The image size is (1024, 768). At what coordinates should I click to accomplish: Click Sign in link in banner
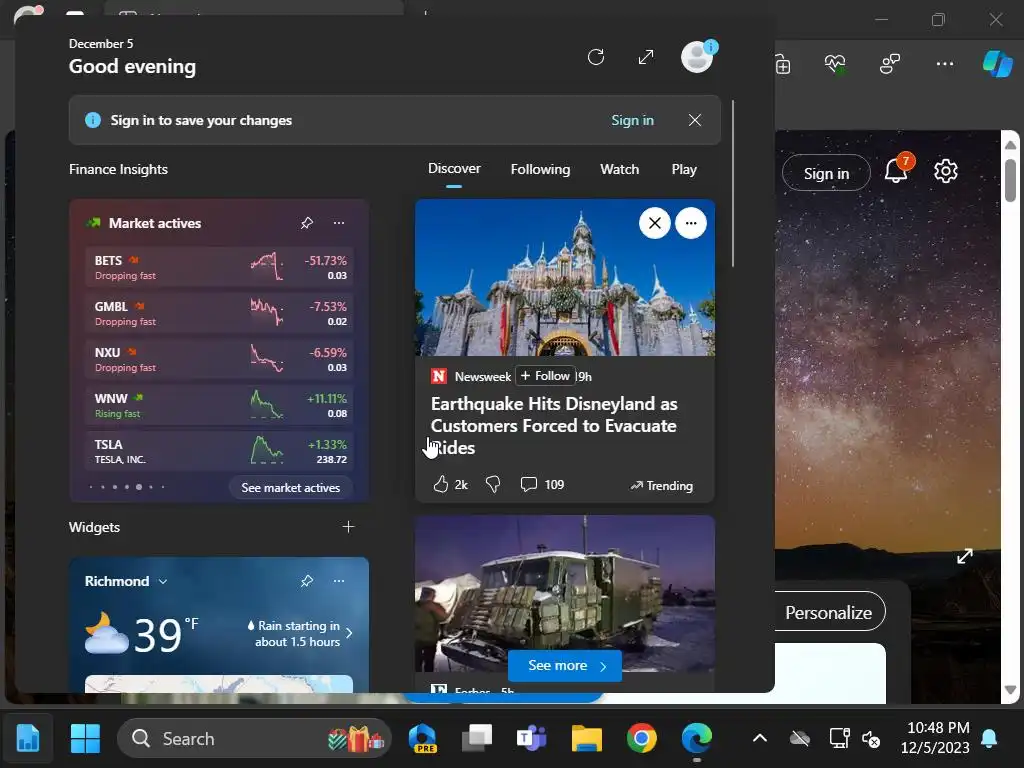pyautogui.click(x=632, y=120)
